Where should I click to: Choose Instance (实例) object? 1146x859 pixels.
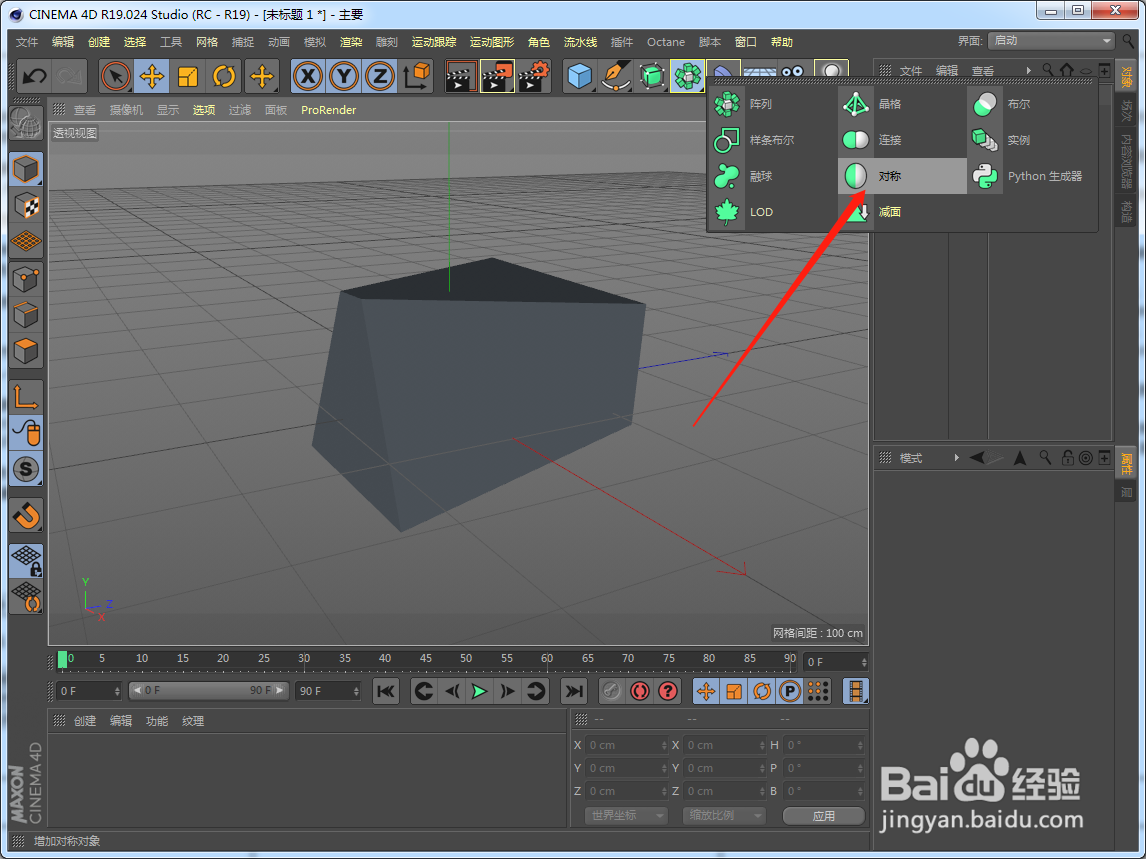1031,140
